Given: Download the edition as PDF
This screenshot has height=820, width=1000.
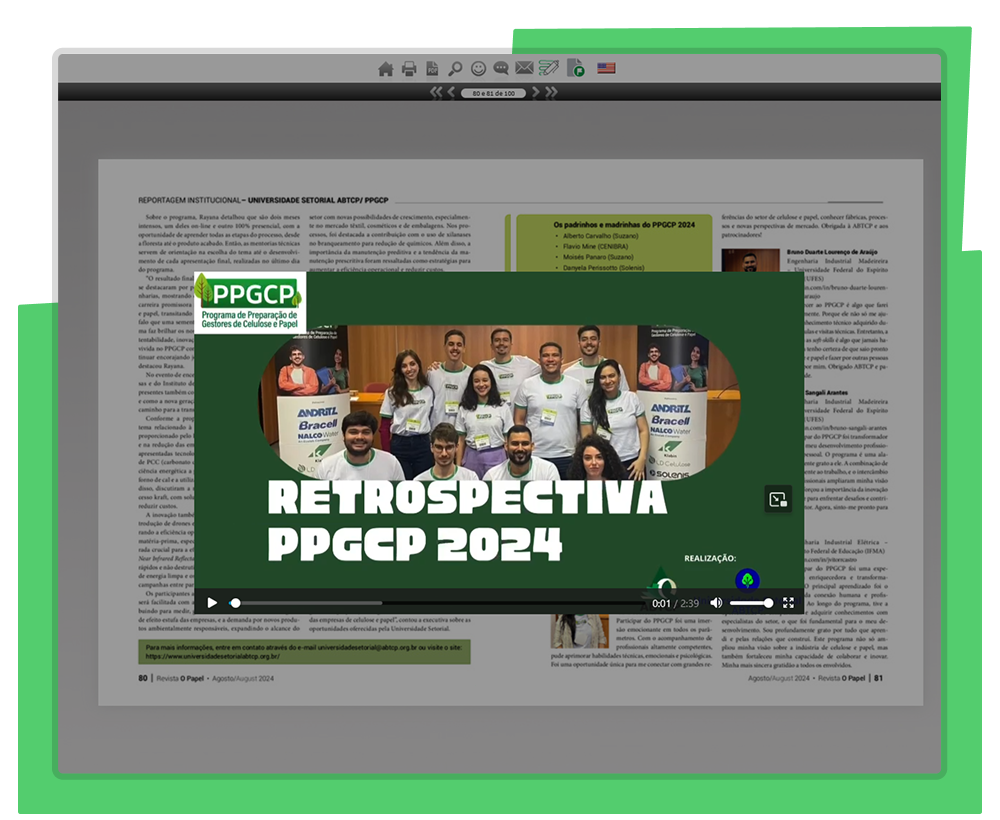Looking at the screenshot, I should [x=432, y=68].
